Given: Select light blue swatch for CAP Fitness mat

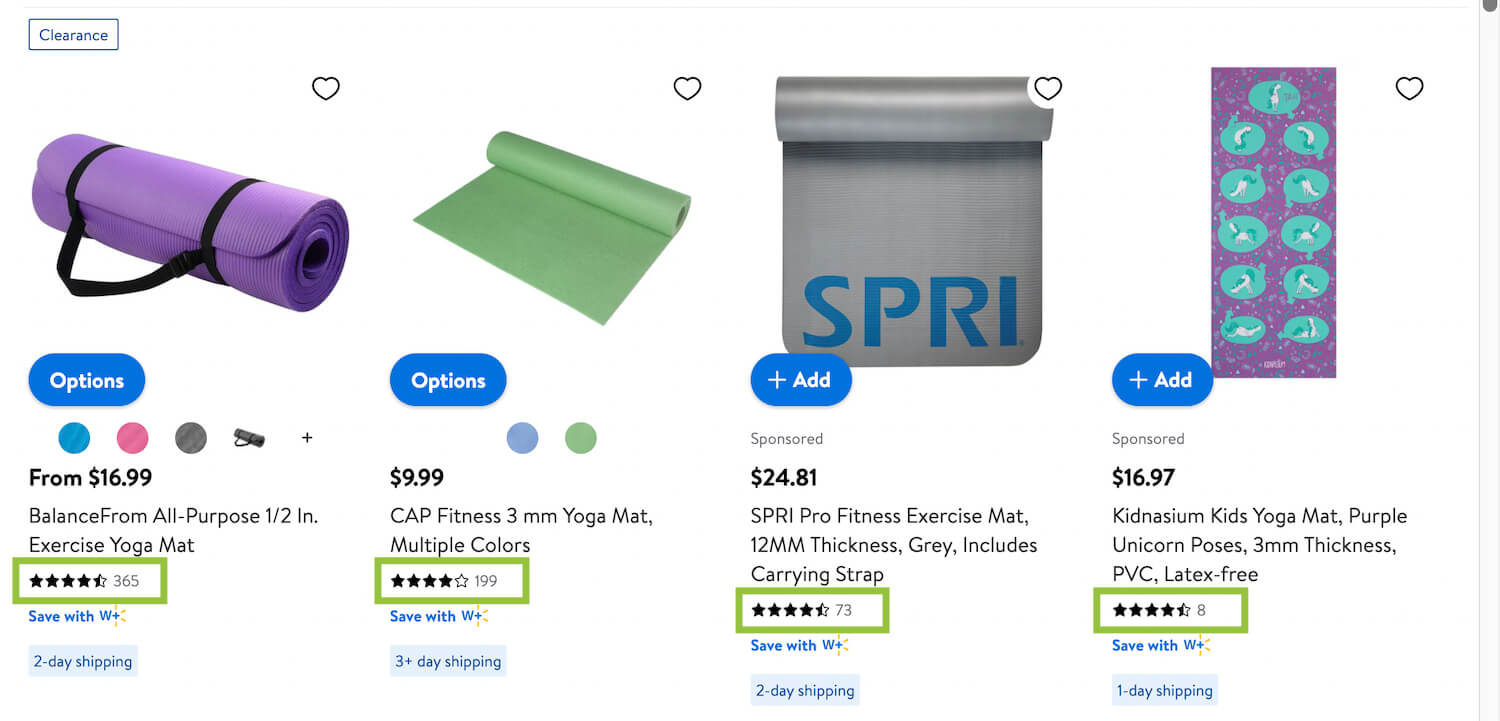Looking at the screenshot, I should (x=522, y=438).
